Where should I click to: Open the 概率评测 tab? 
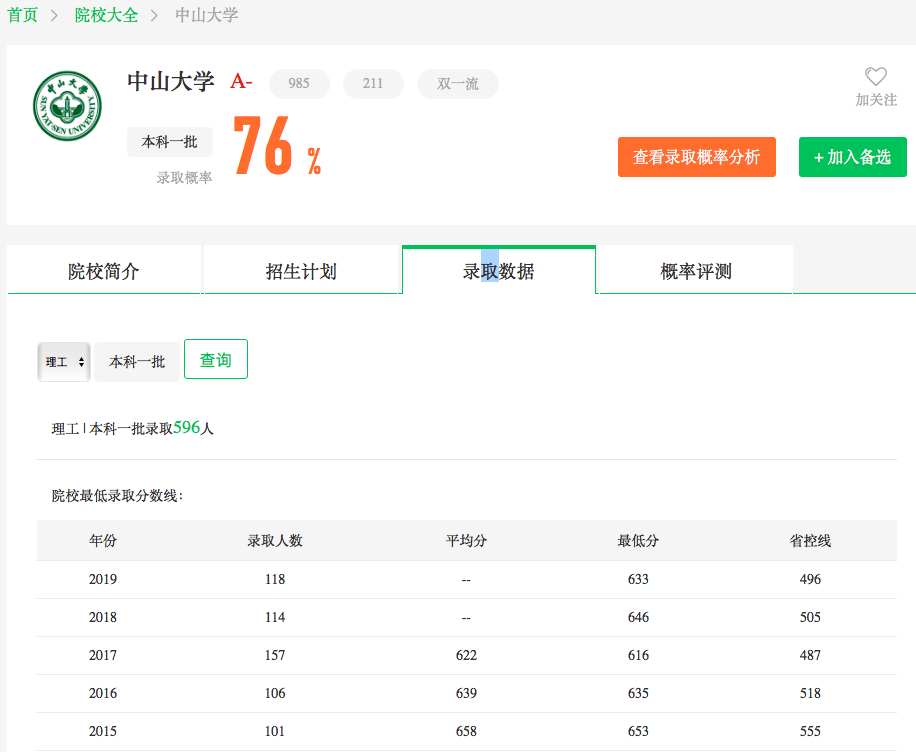(x=696, y=271)
